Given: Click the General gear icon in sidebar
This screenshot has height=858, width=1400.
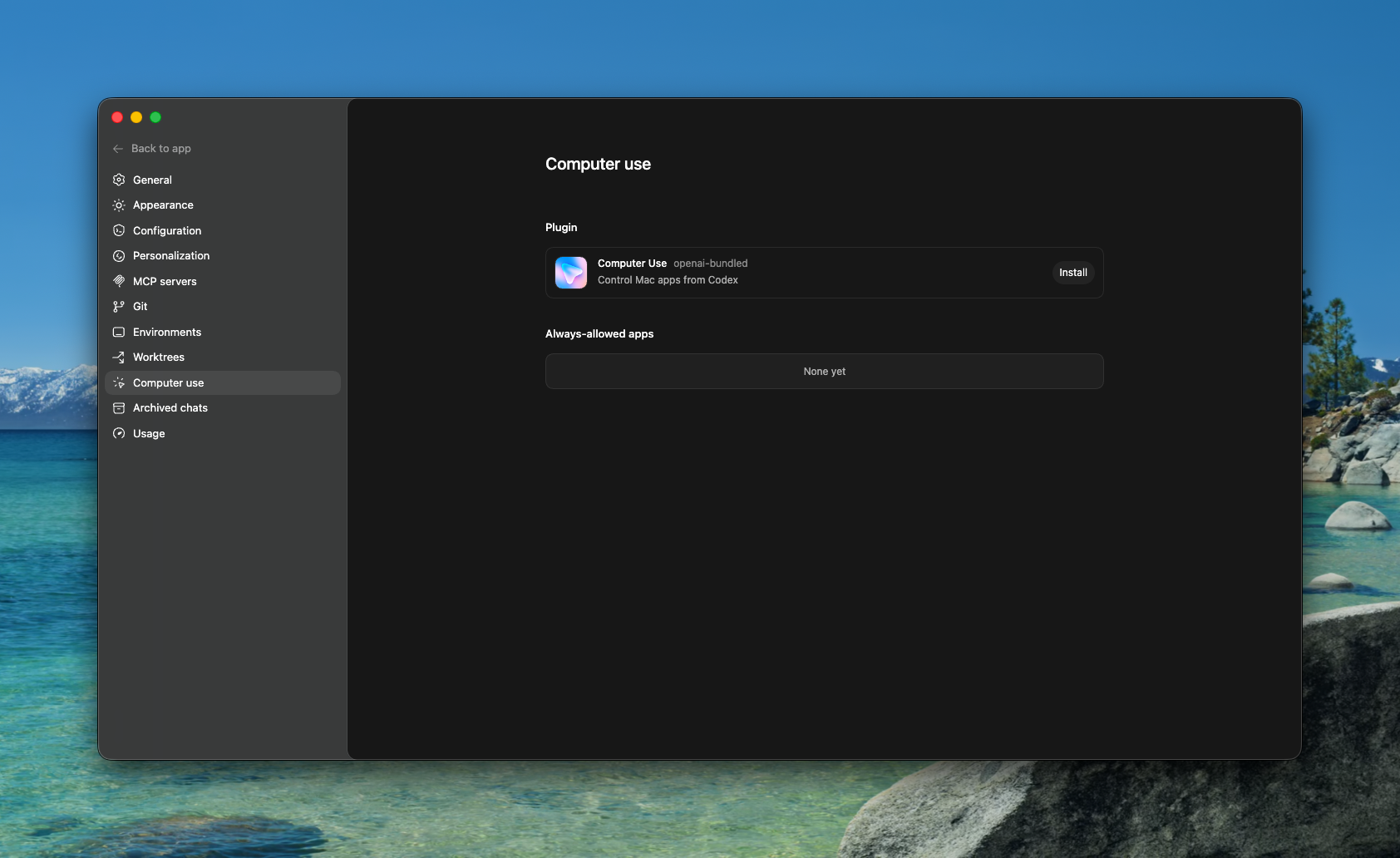Looking at the screenshot, I should coord(119,180).
